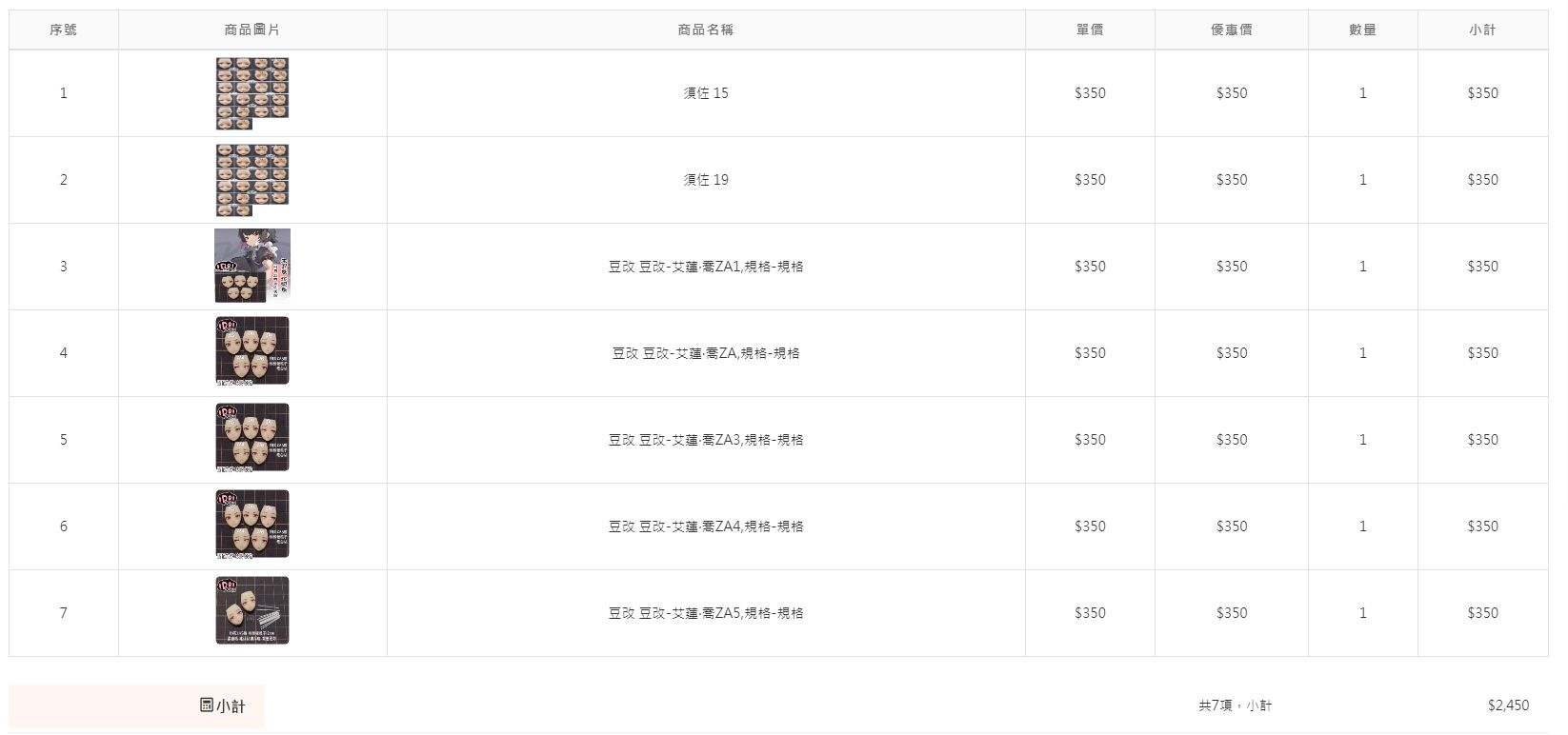This screenshot has width=1568, height=735.
Task: Click the 序號 column header
Action: (x=64, y=30)
